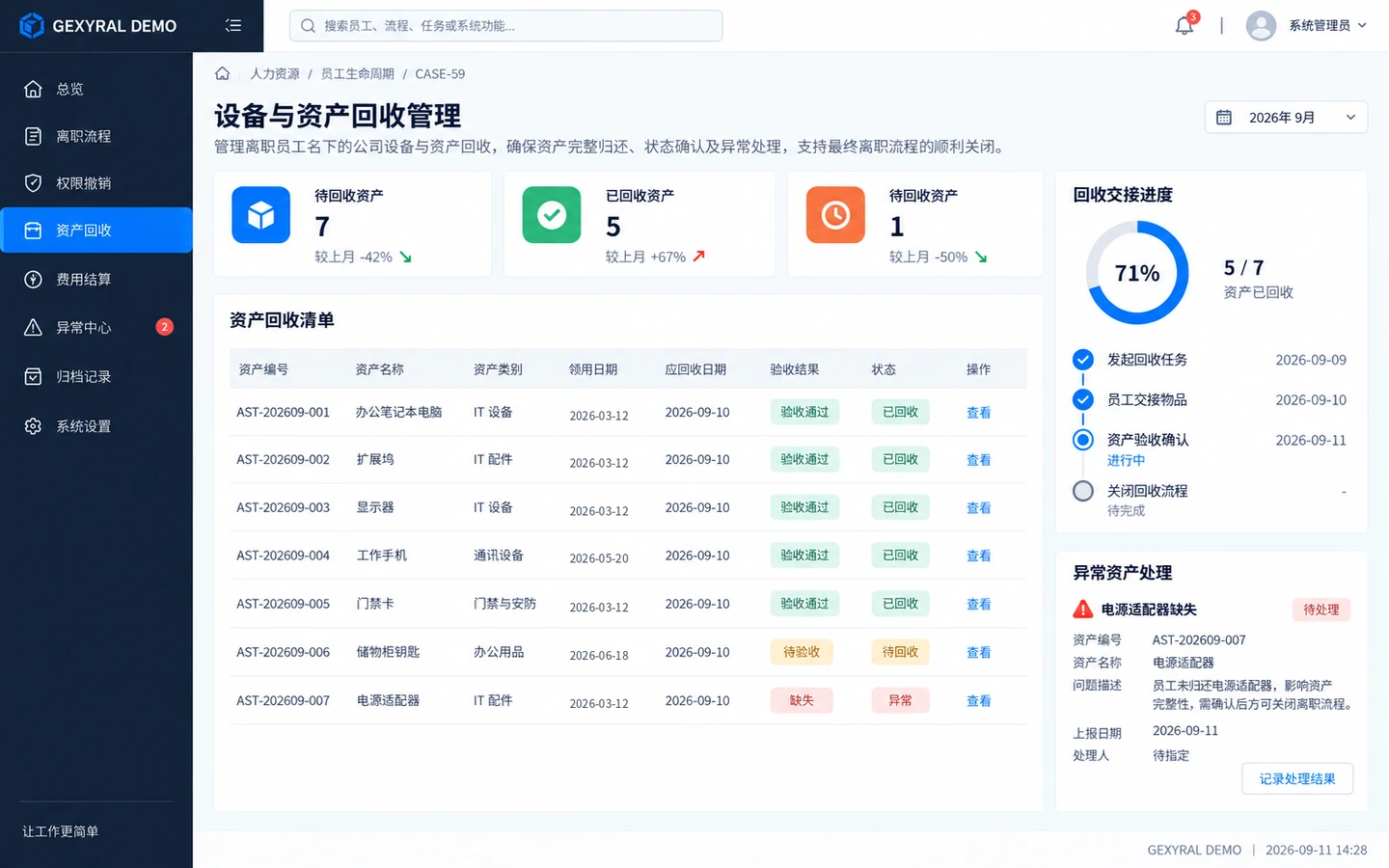
Task: Click the 71% progress ring
Action: coord(1137,273)
